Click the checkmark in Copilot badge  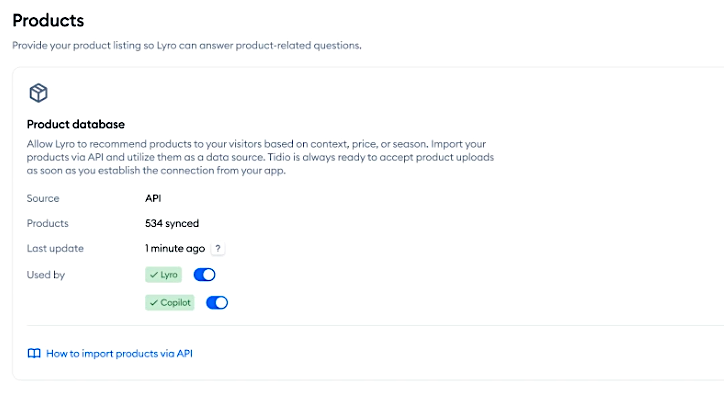tap(154, 303)
